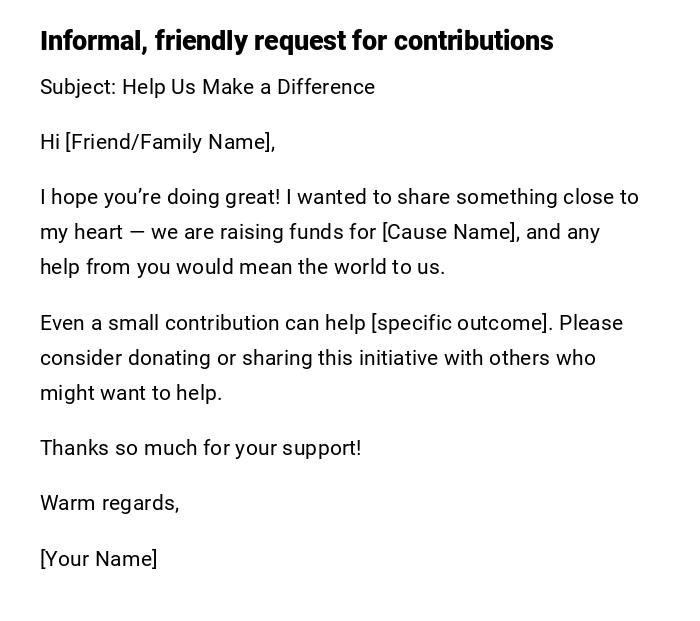The width and height of the screenshot is (700, 621).
Task: Click the [Friend/Family Name] placeholder
Action: point(169,142)
